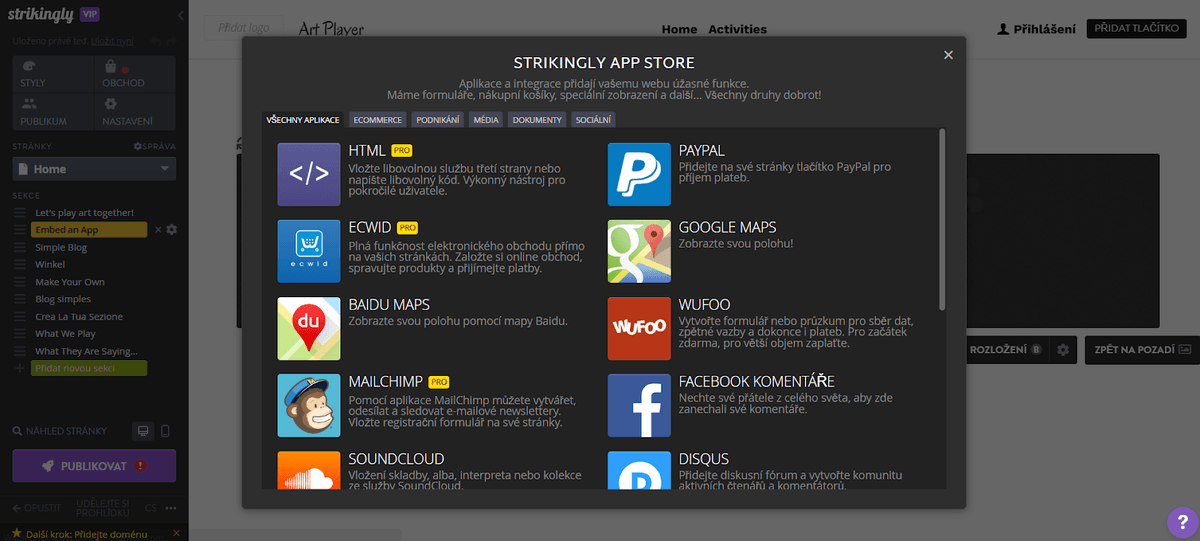Select the Simple Blog section

pos(61,247)
